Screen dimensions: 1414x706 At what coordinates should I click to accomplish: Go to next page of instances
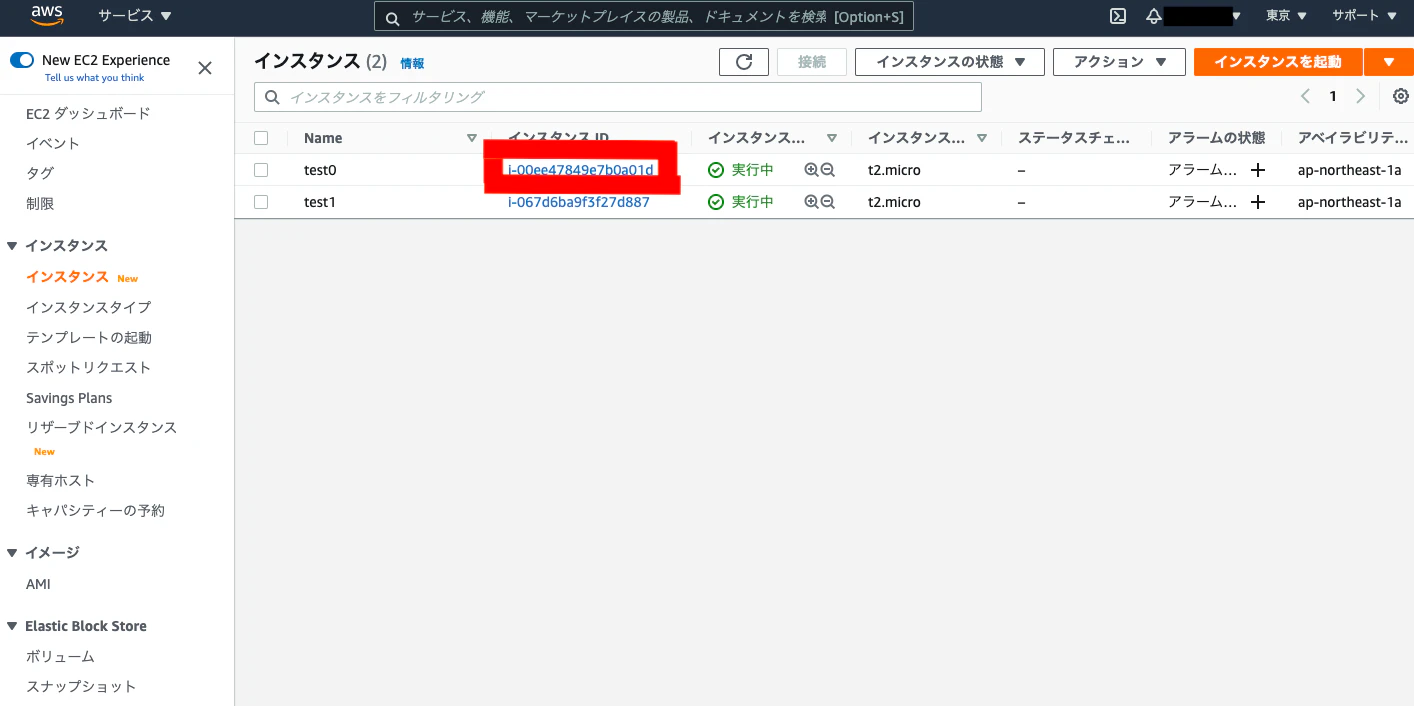point(1360,96)
